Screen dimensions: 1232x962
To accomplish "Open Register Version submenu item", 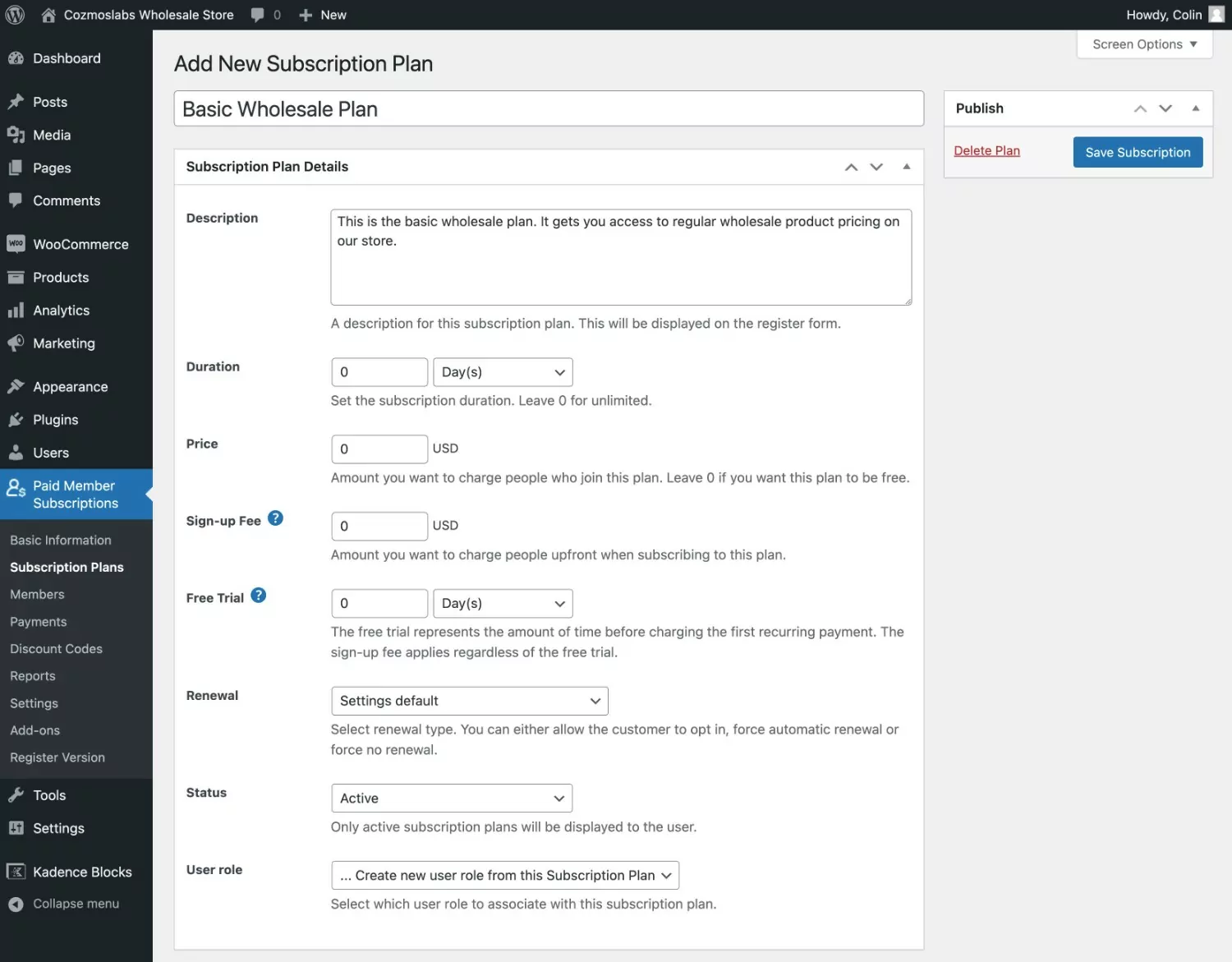I will tap(57, 757).
